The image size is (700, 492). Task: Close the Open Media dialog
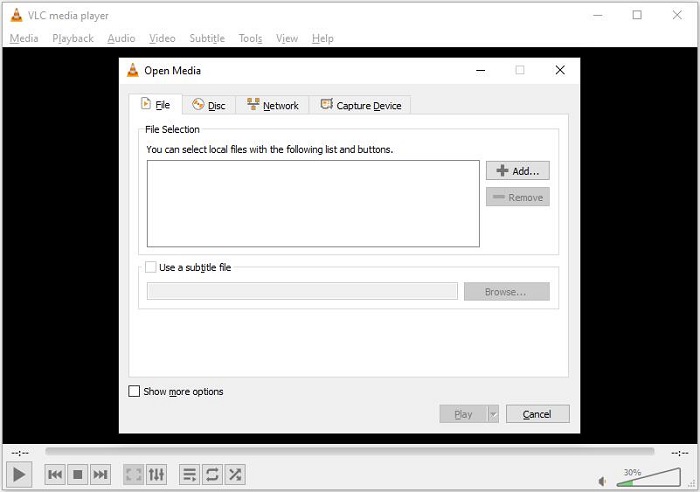[560, 70]
